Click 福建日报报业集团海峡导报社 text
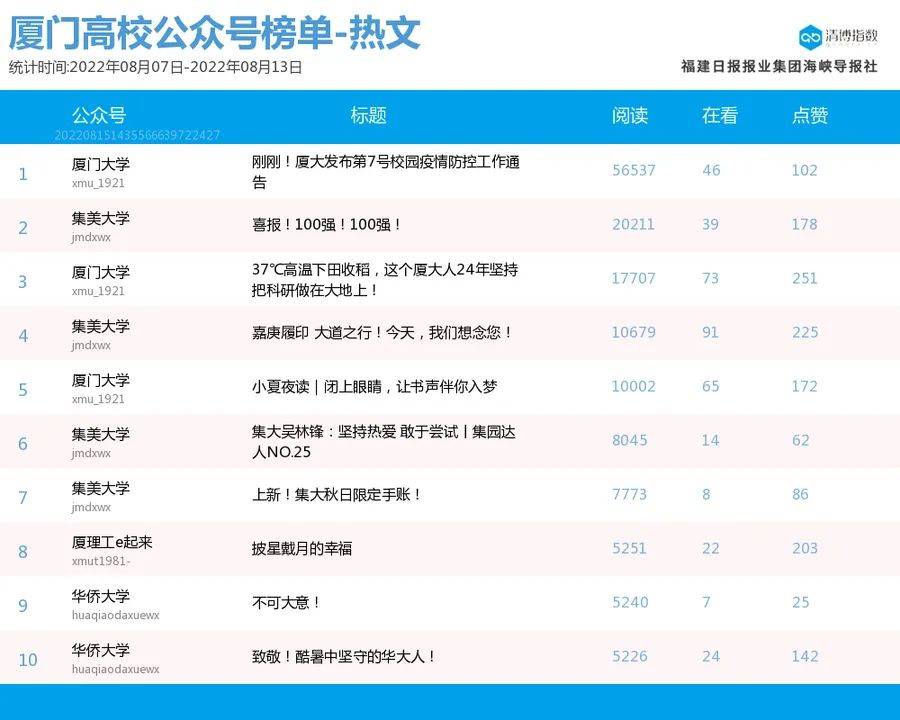The image size is (900, 720). coord(779,67)
